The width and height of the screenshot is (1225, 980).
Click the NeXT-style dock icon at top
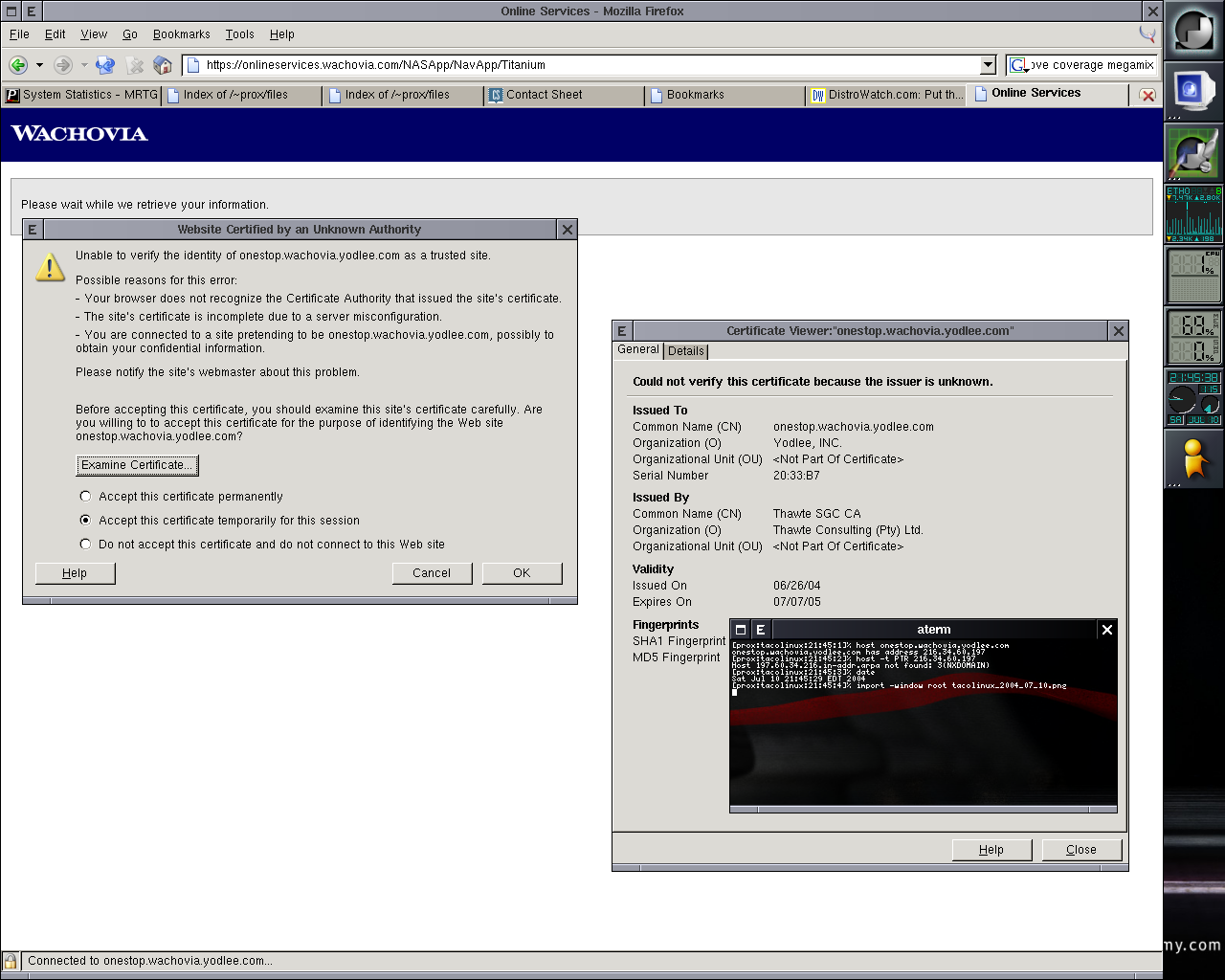point(1193,31)
